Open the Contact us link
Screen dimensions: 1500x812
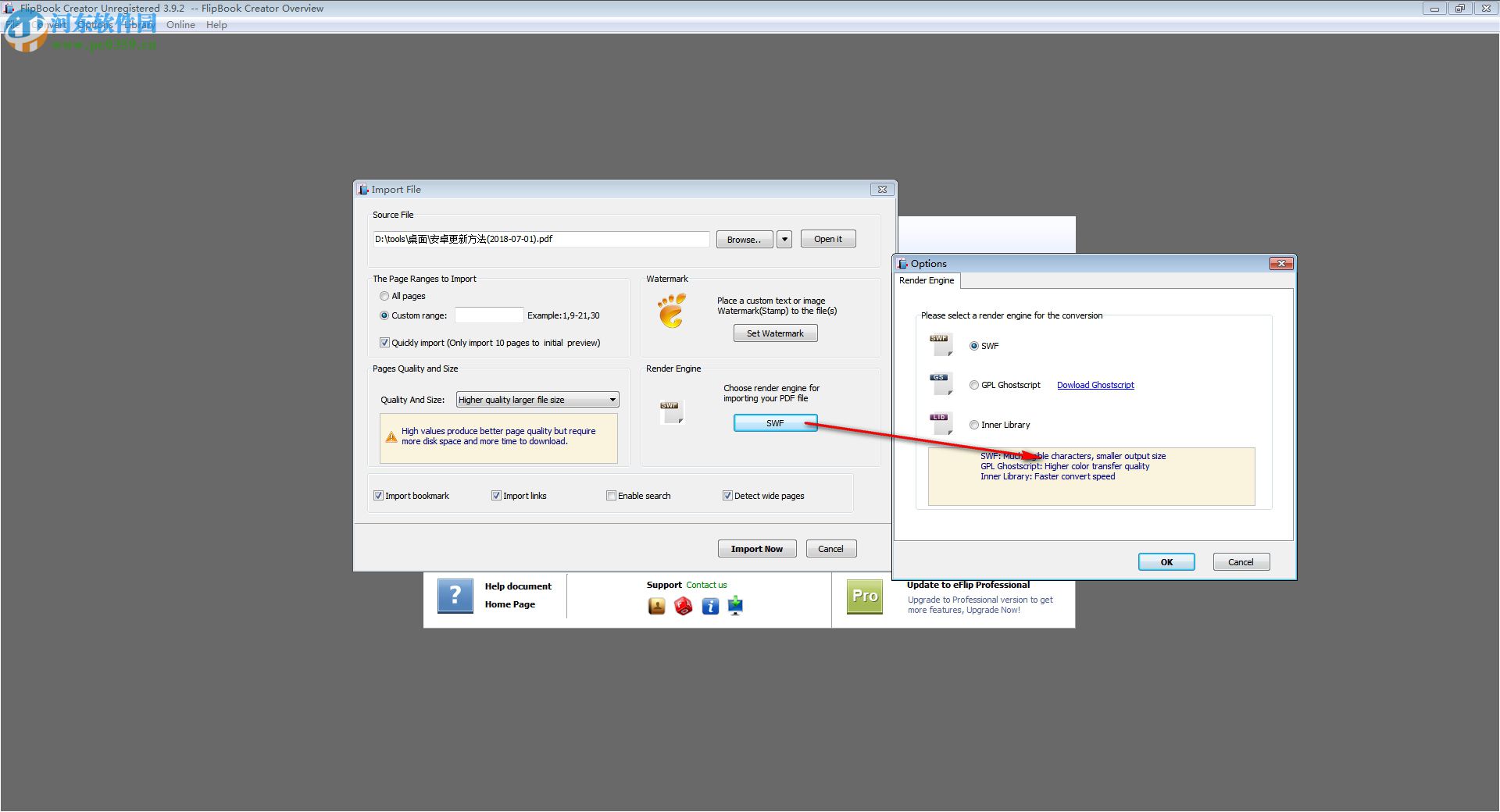[706, 585]
